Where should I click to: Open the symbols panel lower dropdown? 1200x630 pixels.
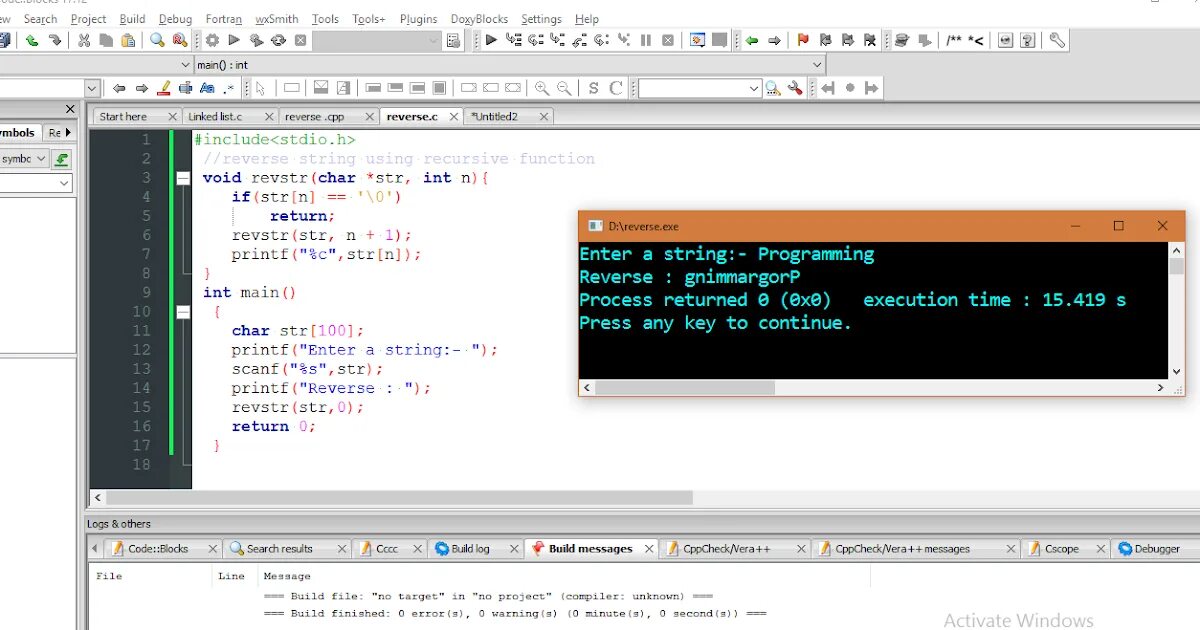pos(64,184)
